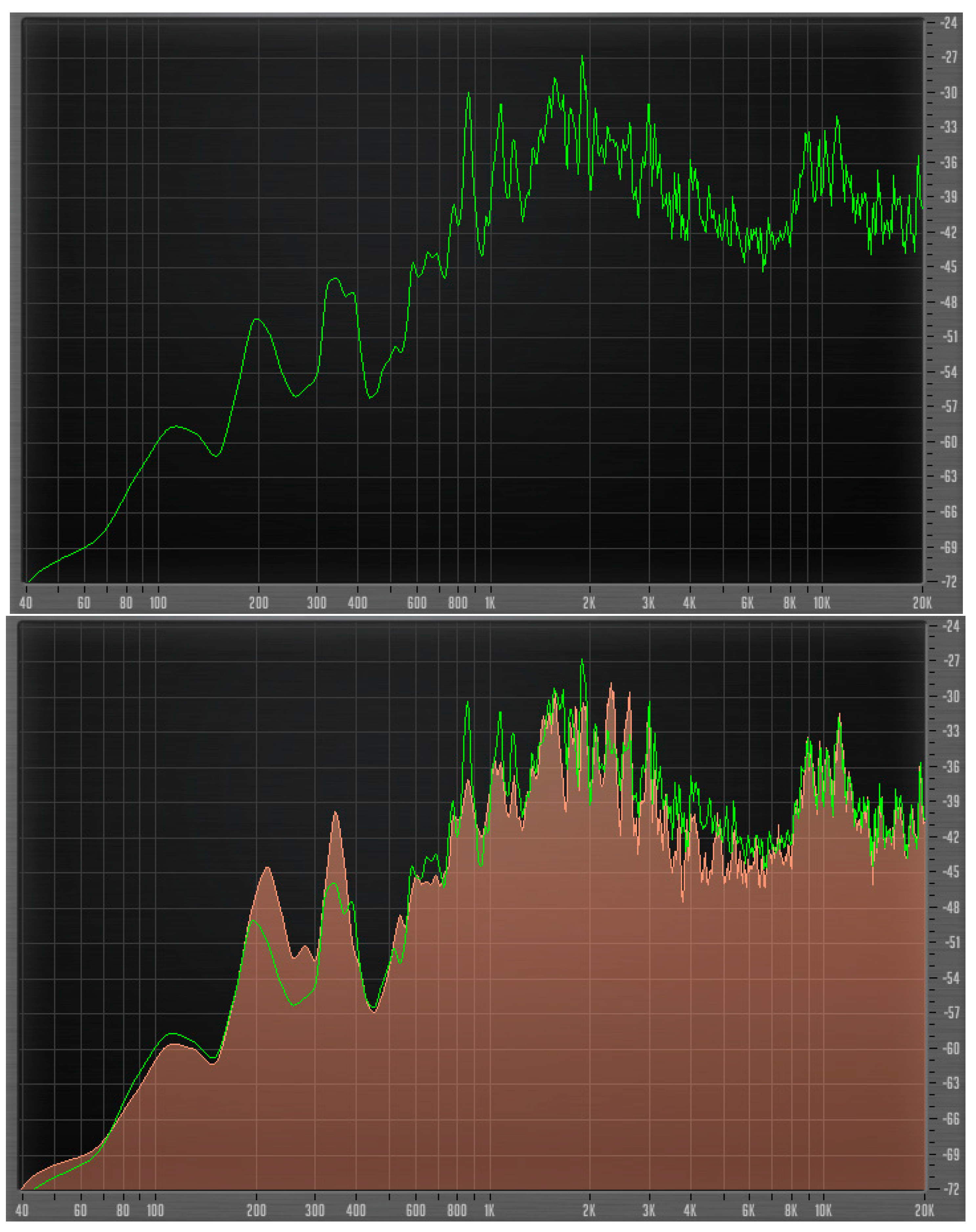Click the 20K frequency label in bottom graph
The image size is (976, 1232).
pyautogui.click(x=924, y=1210)
